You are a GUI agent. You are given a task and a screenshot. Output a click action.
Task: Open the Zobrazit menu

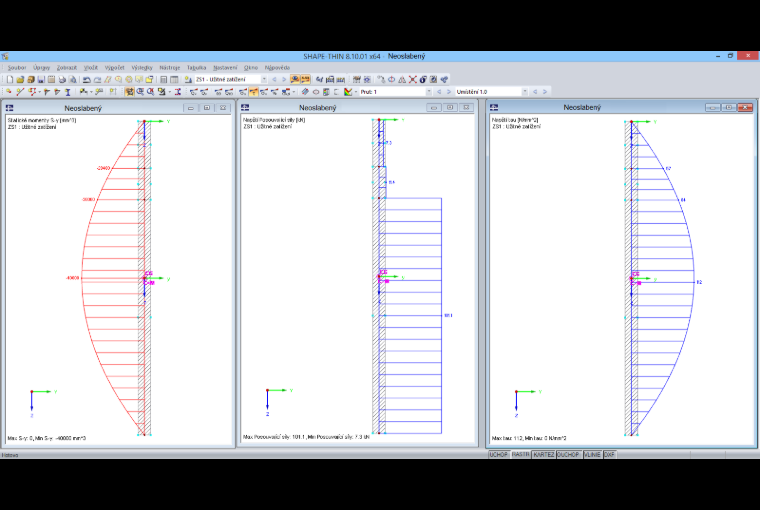67,67
